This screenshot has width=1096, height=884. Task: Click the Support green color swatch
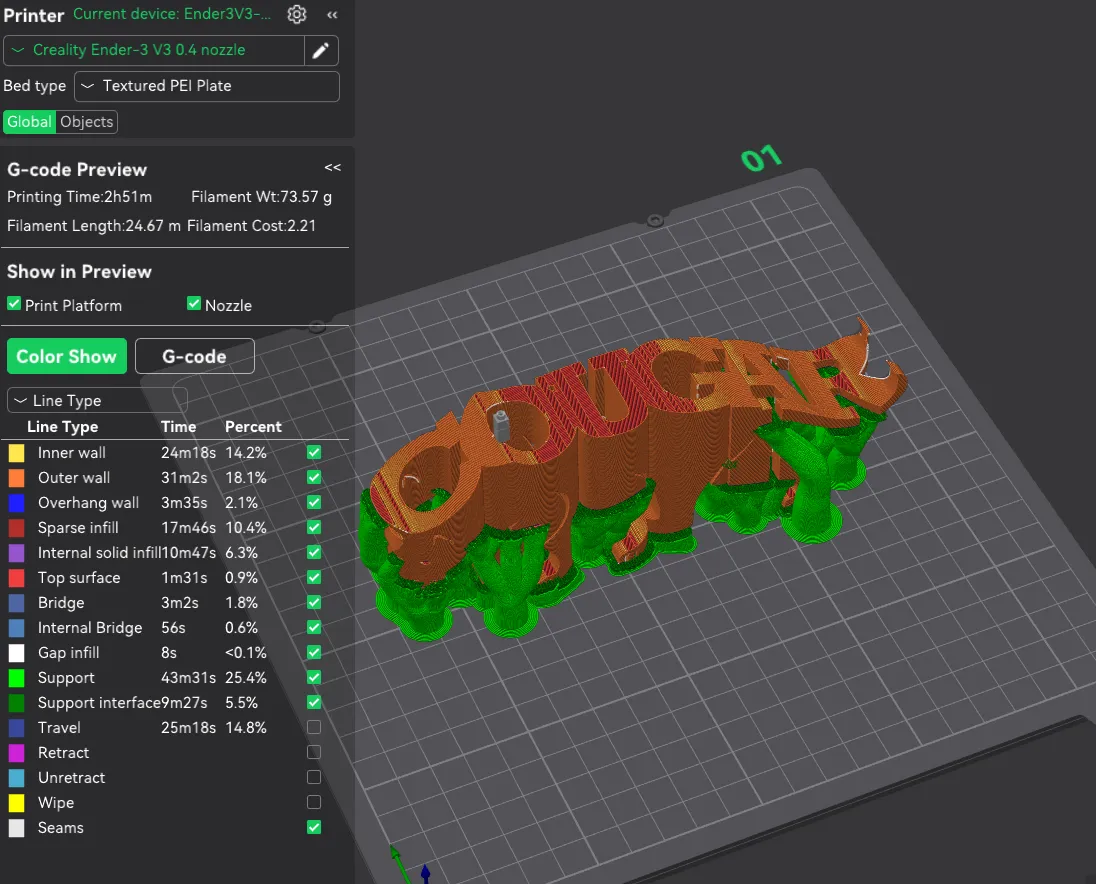pyautogui.click(x=16, y=678)
